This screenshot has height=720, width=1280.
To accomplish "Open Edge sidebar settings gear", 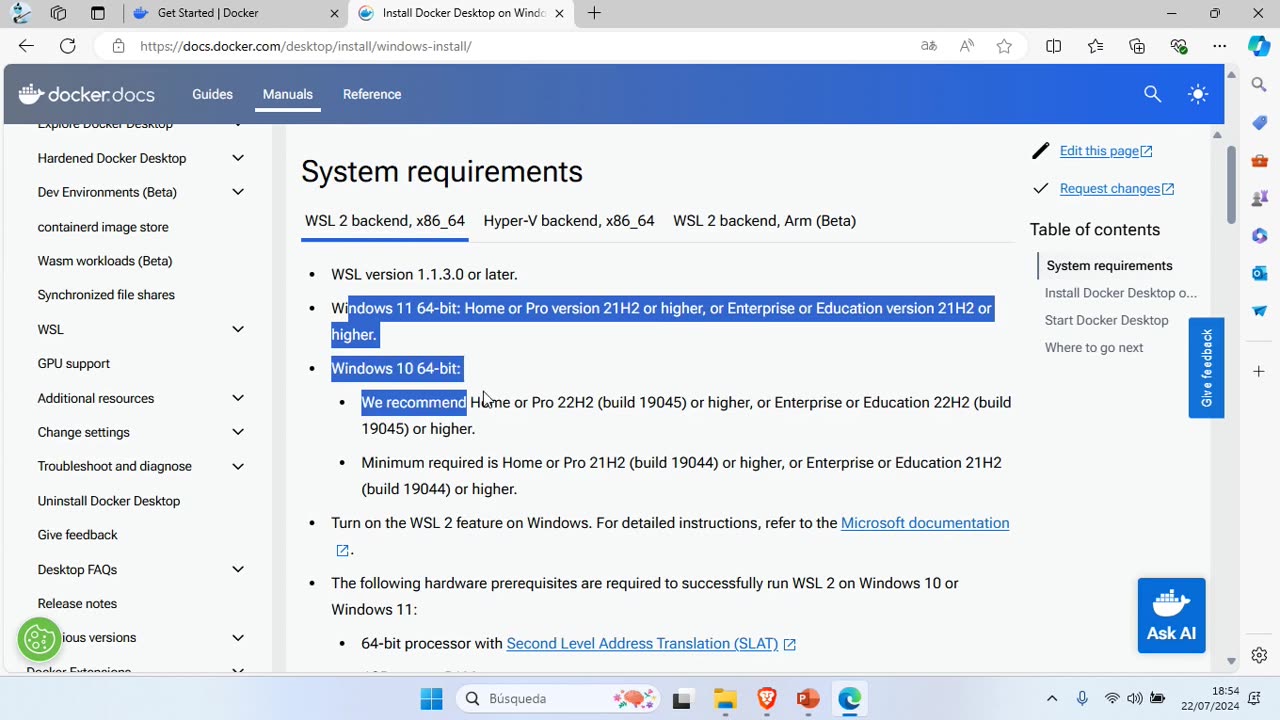I will click(x=1259, y=656).
